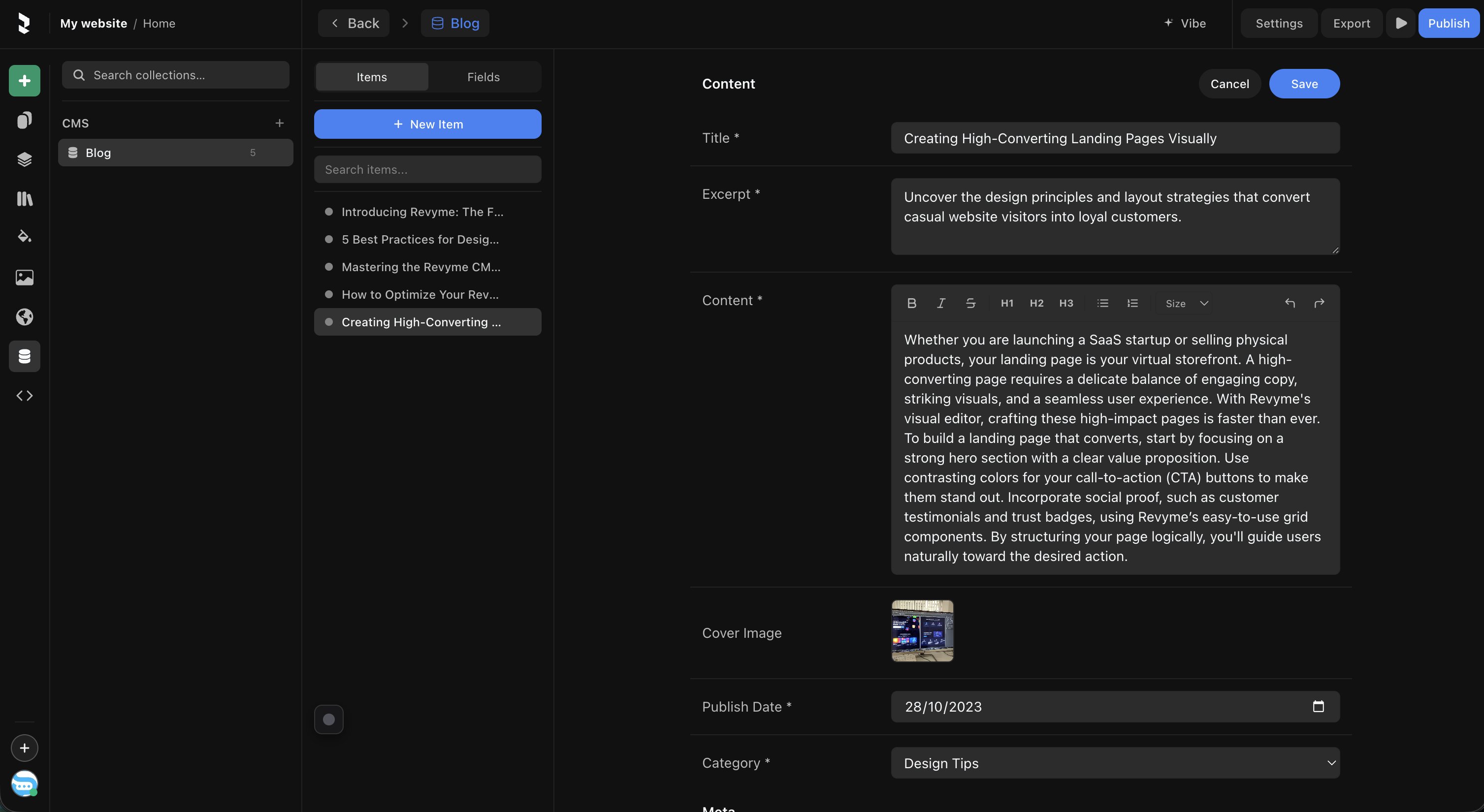1484x812 pixels.
Task: Open the Publish Date calendar picker
Action: click(1318, 707)
